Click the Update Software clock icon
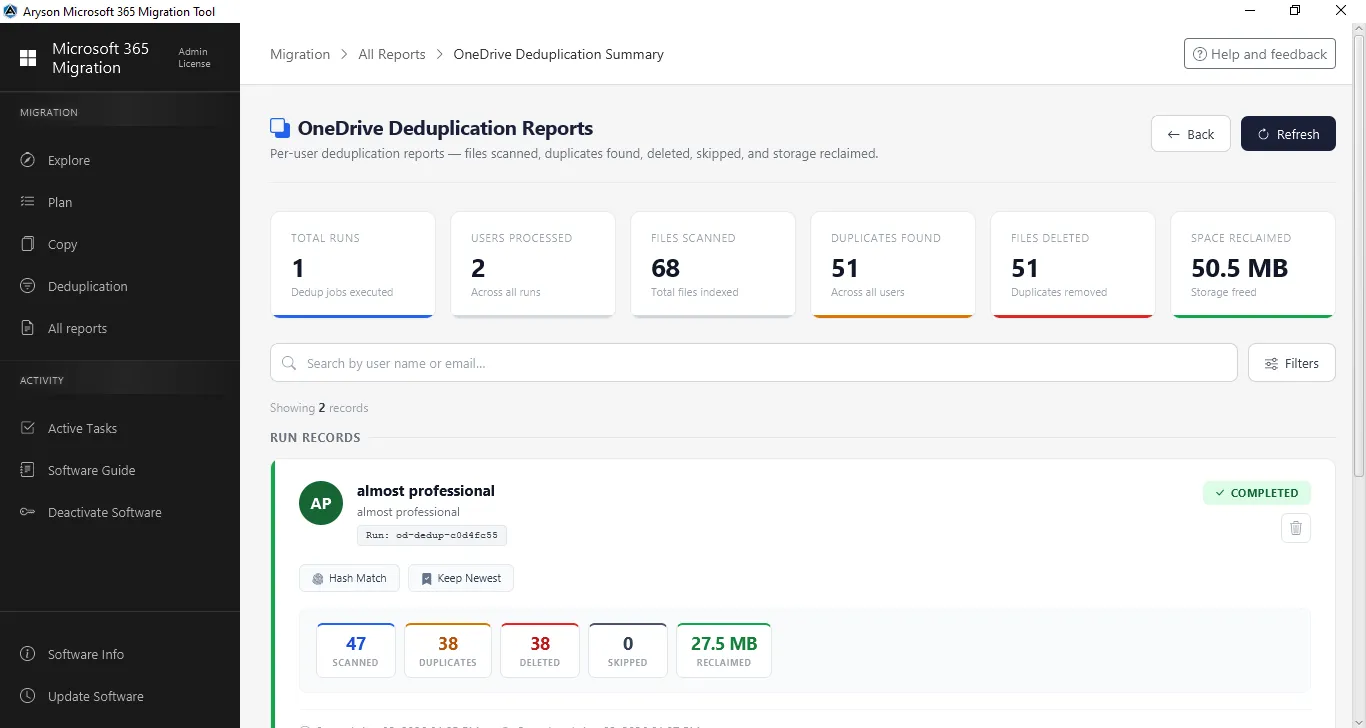This screenshot has width=1366, height=728. click(28, 696)
